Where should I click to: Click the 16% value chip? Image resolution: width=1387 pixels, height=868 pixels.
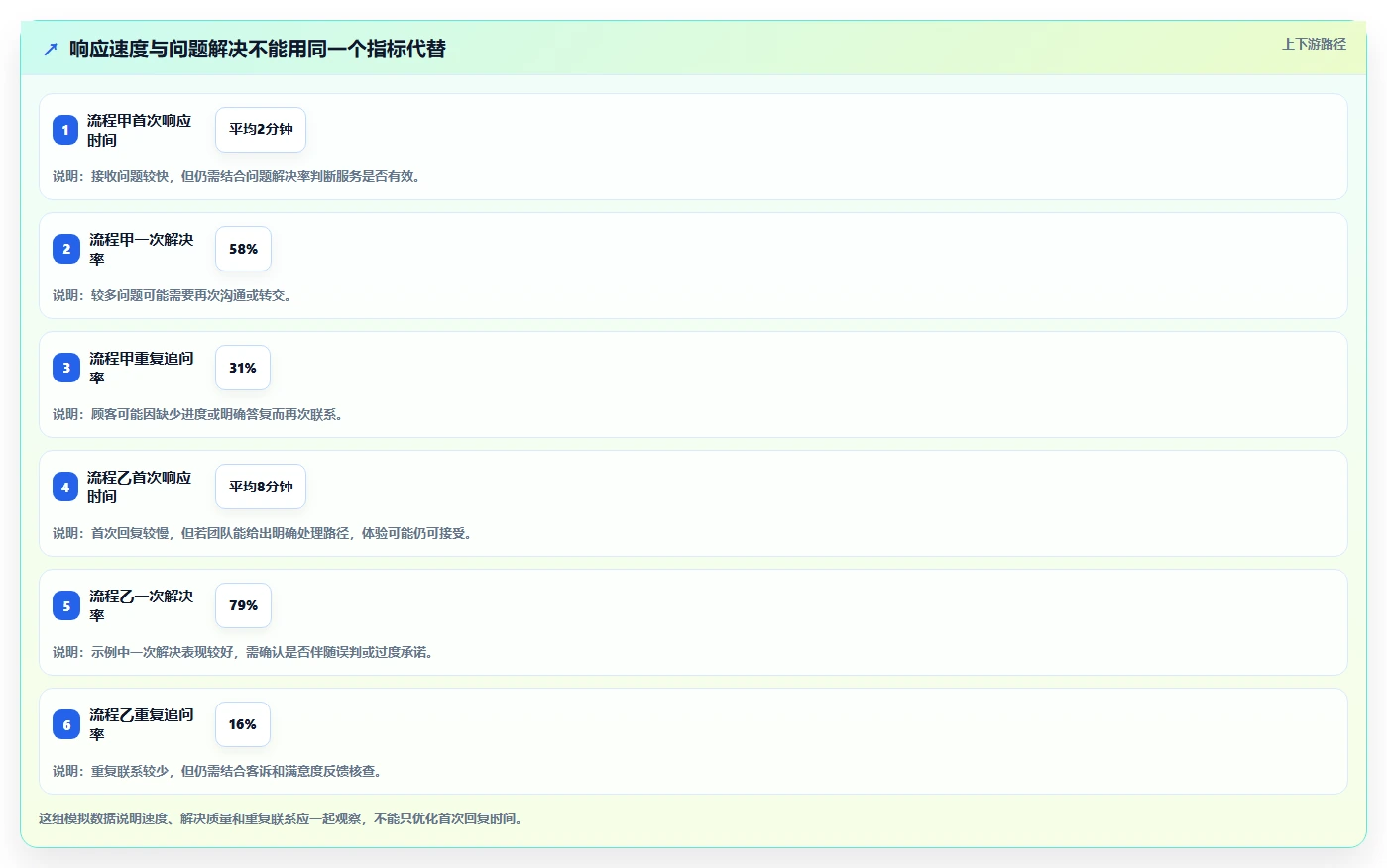tap(243, 724)
